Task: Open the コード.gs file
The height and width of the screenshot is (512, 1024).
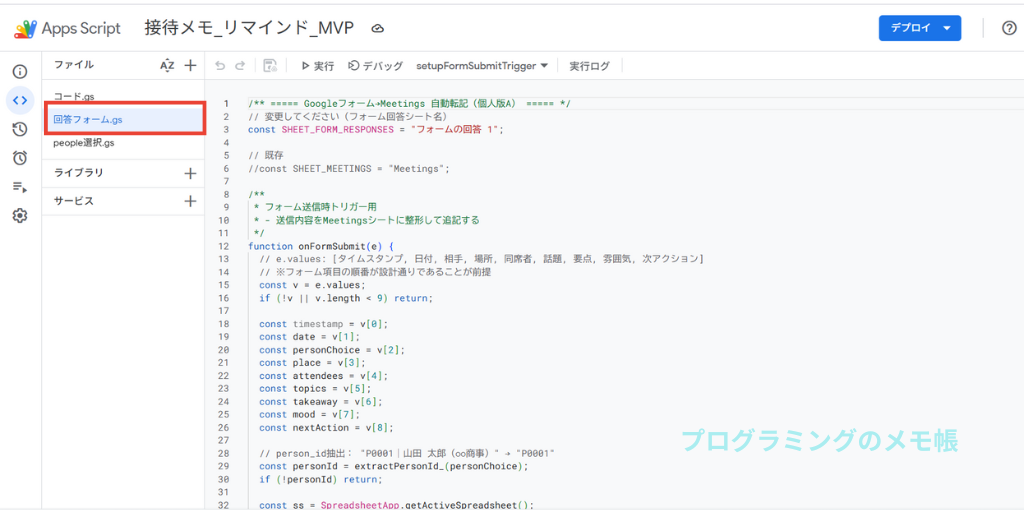Action: pyautogui.click(x=74, y=97)
